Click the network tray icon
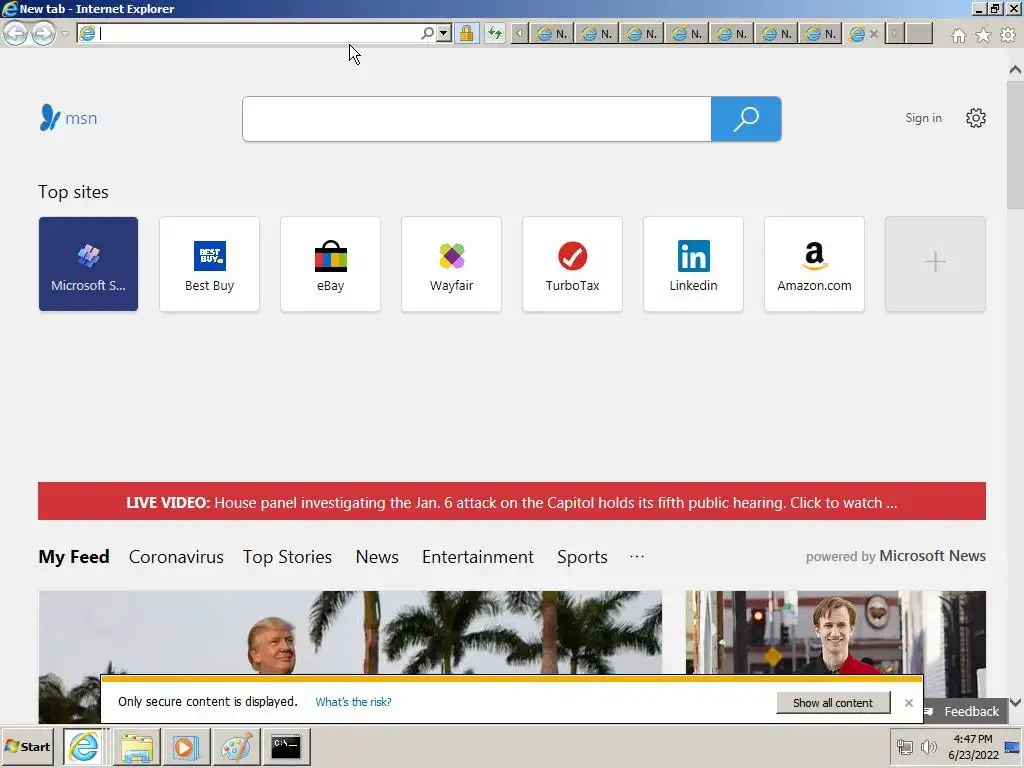Image resolution: width=1024 pixels, height=768 pixels. [x=904, y=746]
